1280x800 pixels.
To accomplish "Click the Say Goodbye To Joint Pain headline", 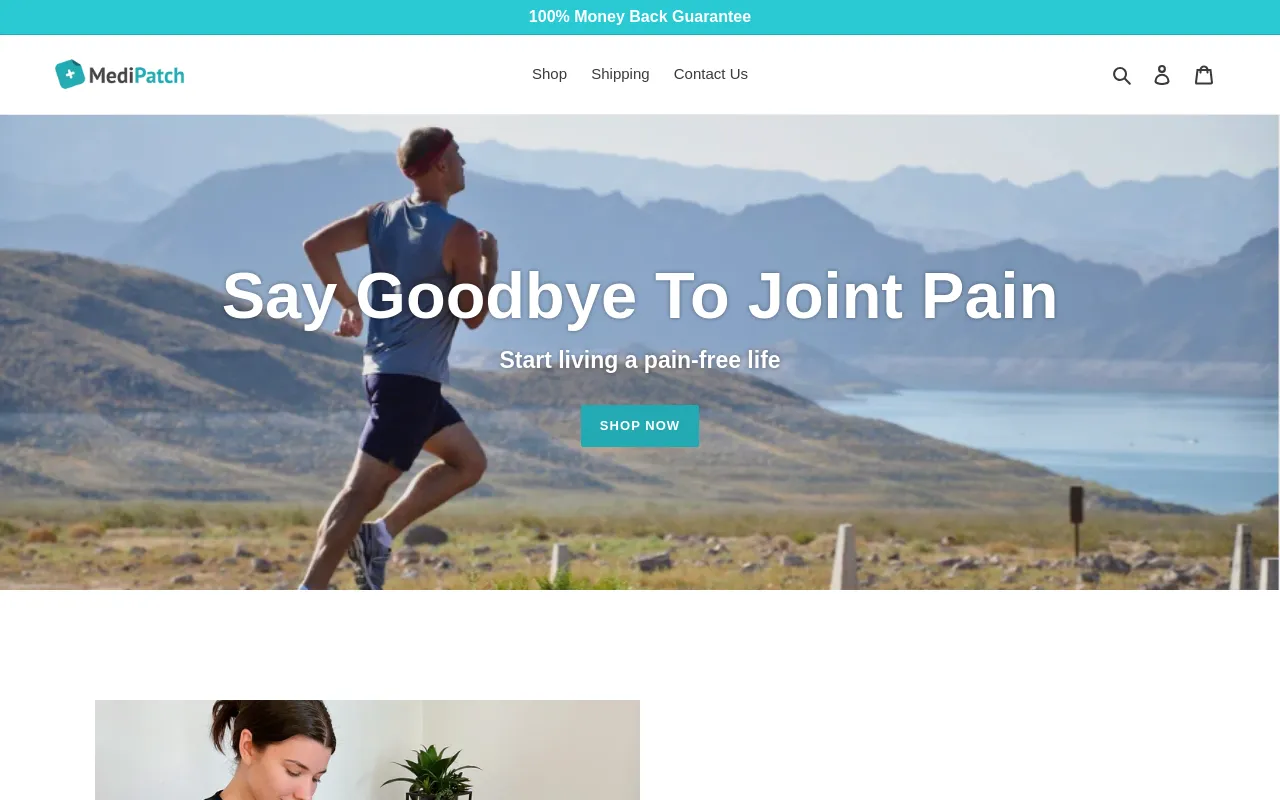I will (x=640, y=296).
